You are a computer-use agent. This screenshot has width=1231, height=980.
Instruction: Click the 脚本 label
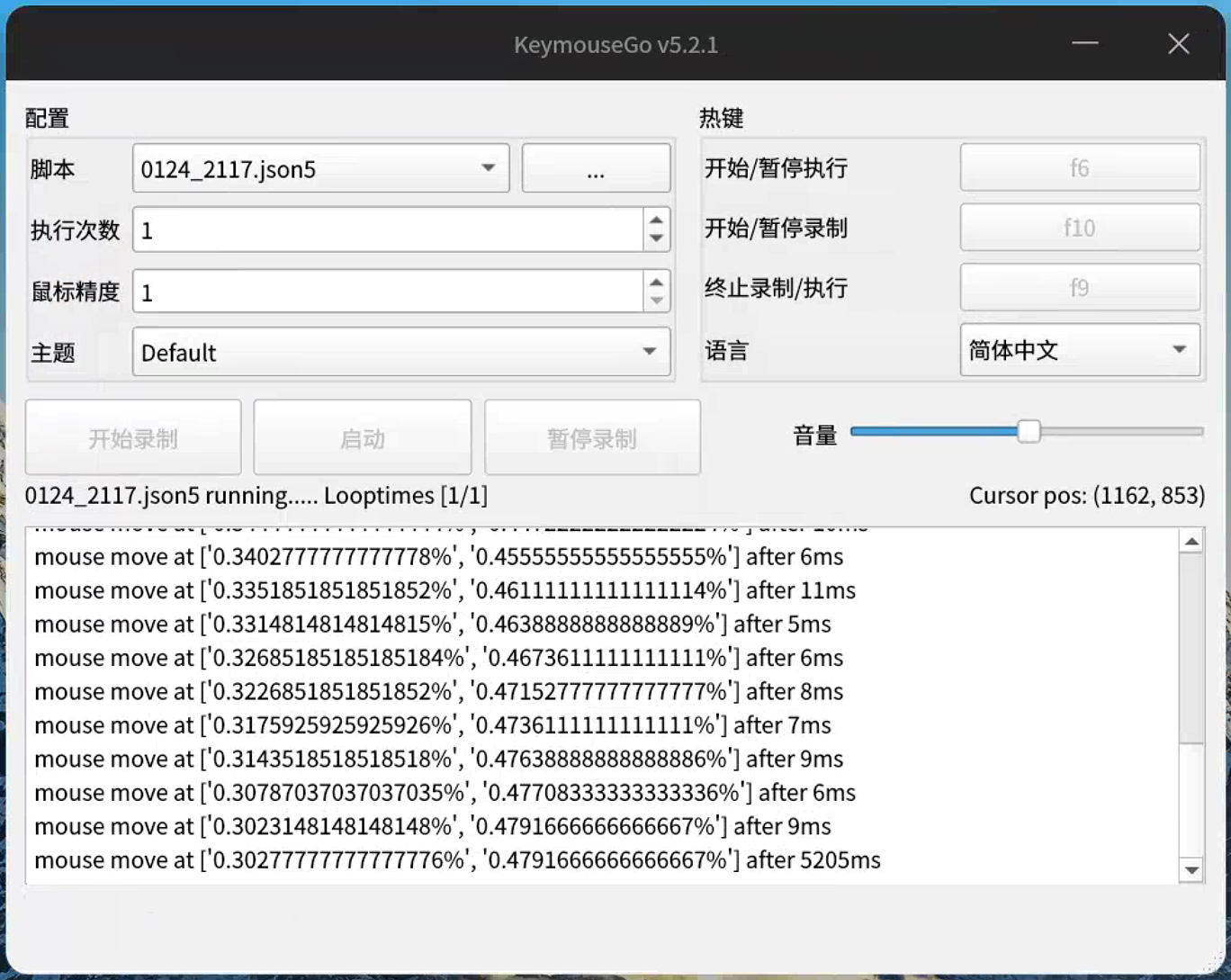[52, 169]
